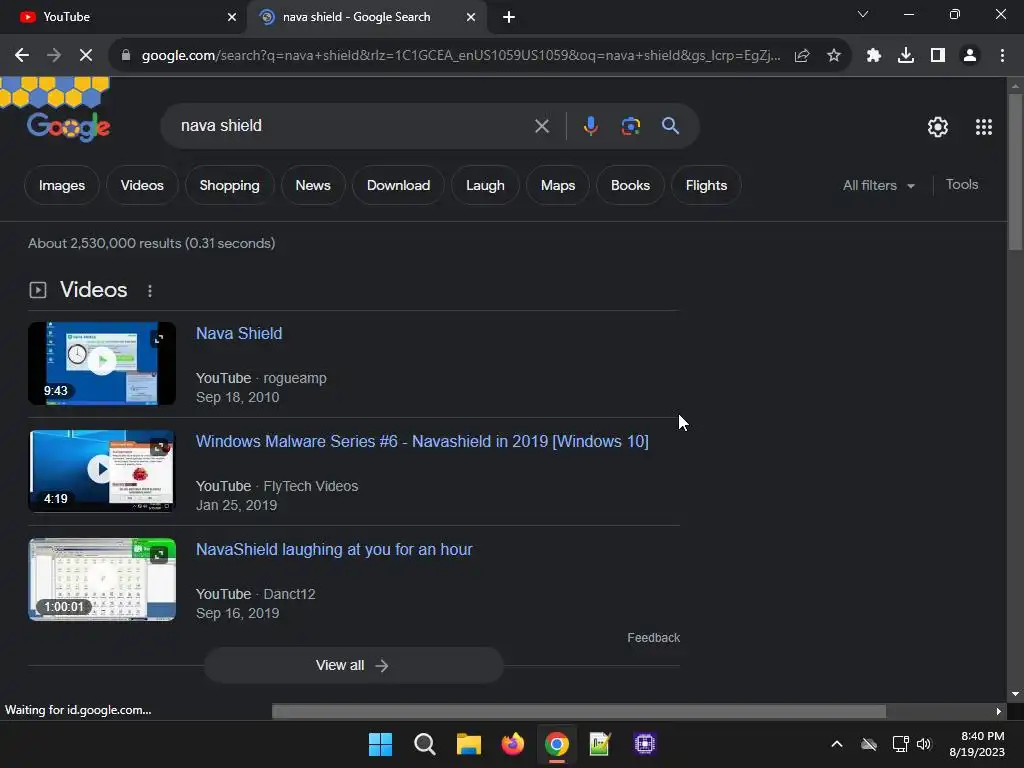The image size is (1024, 768).
Task: Search by image with Google Lens
Action: coord(631,126)
